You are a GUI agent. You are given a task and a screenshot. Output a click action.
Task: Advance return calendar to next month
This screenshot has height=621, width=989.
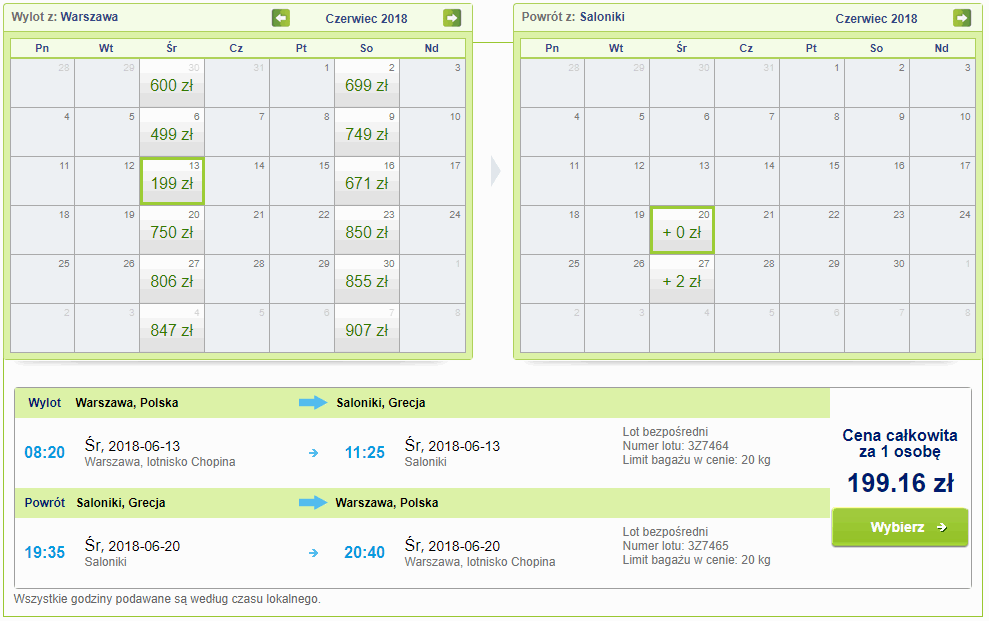point(962,18)
